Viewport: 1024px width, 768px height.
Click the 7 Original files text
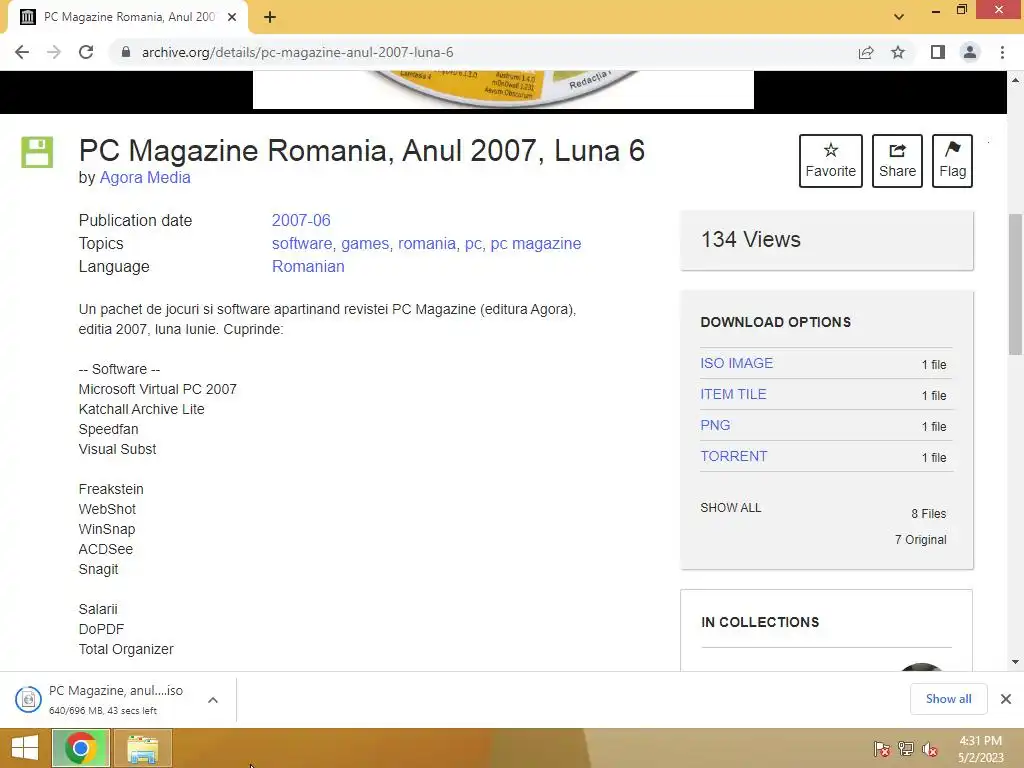920,539
